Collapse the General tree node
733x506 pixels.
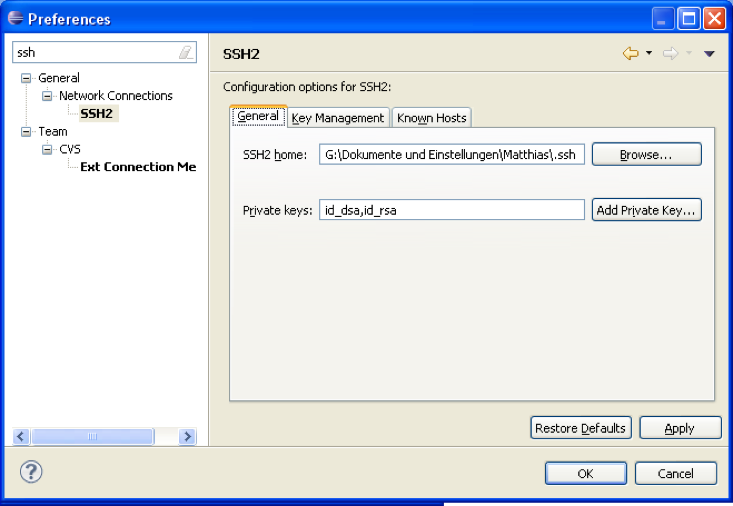click(x=27, y=78)
